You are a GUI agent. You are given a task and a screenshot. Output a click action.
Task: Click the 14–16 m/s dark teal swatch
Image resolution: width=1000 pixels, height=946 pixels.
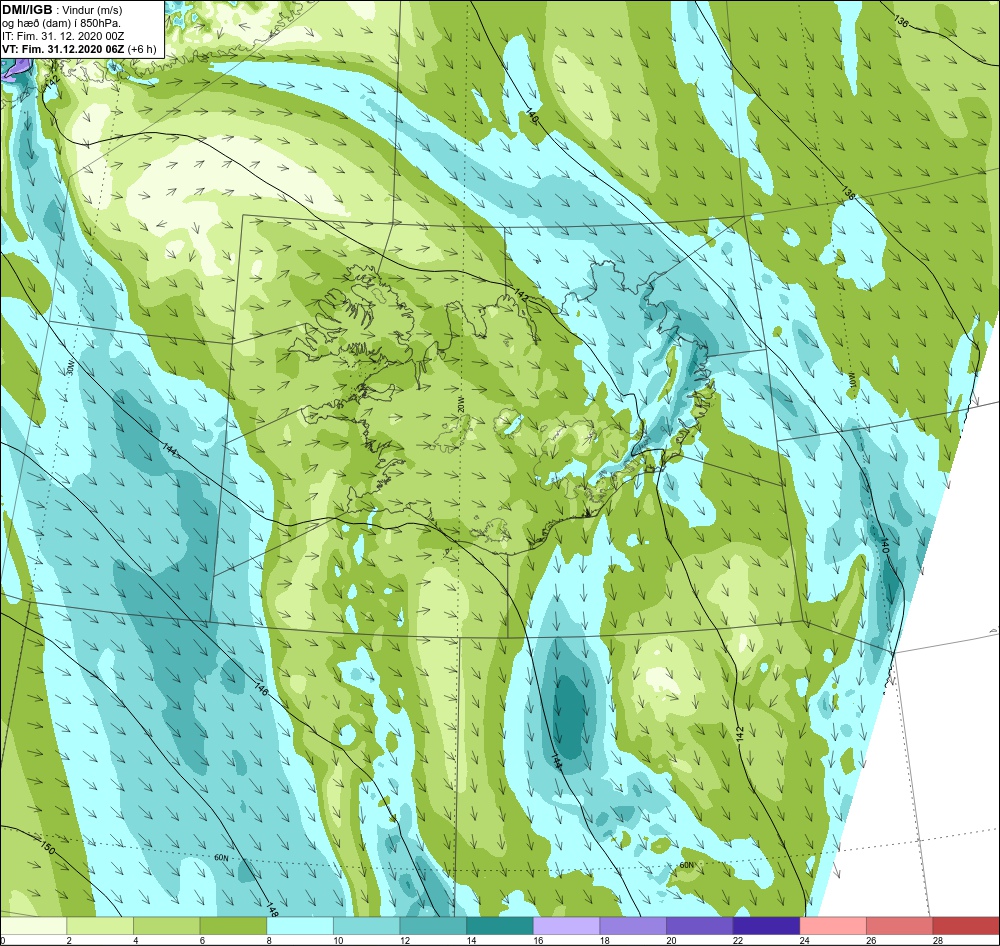(500, 926)
